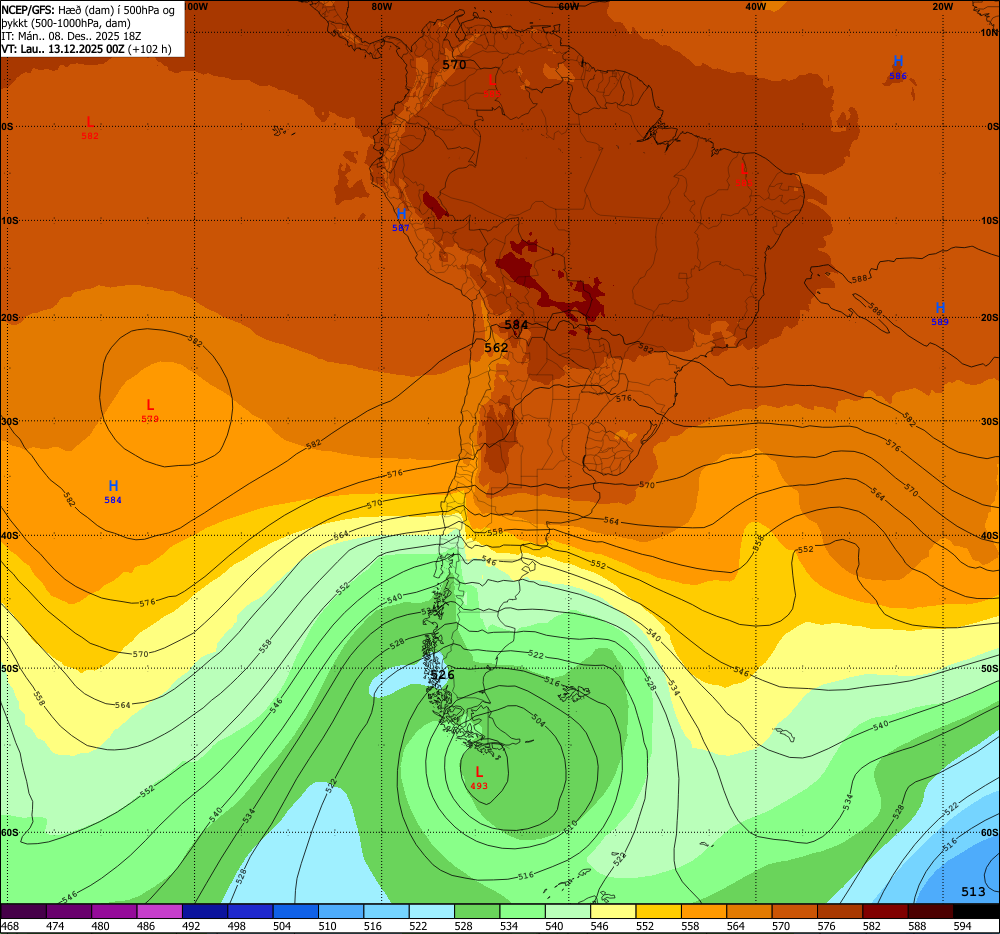Select the dark red legend swatch above 582
The height and width of the screenshot is (934, 1000).
pyautogui.click(x=886, y=911)
